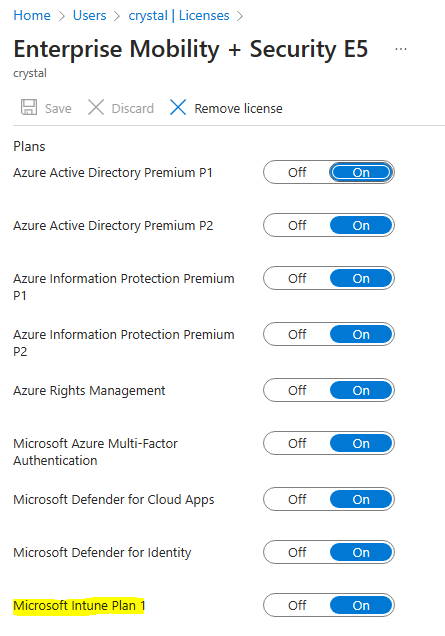
Task: Turn off Microsoft Azure Multi-Factor Authentication
Action: (x=297, y=443)
